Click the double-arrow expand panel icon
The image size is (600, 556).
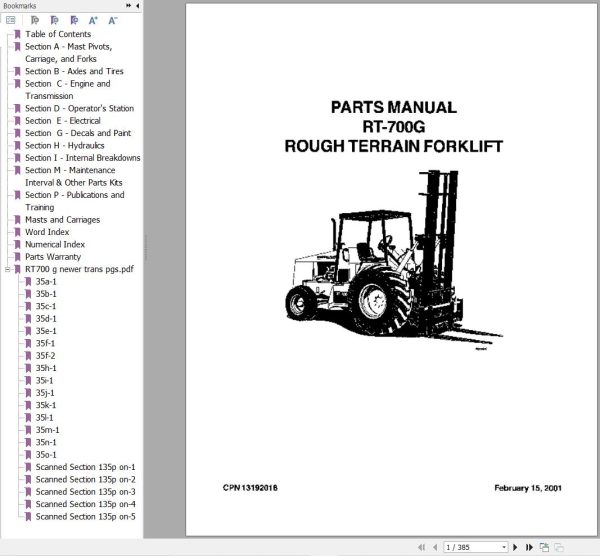pyautogui.click(x=128, y=6)
